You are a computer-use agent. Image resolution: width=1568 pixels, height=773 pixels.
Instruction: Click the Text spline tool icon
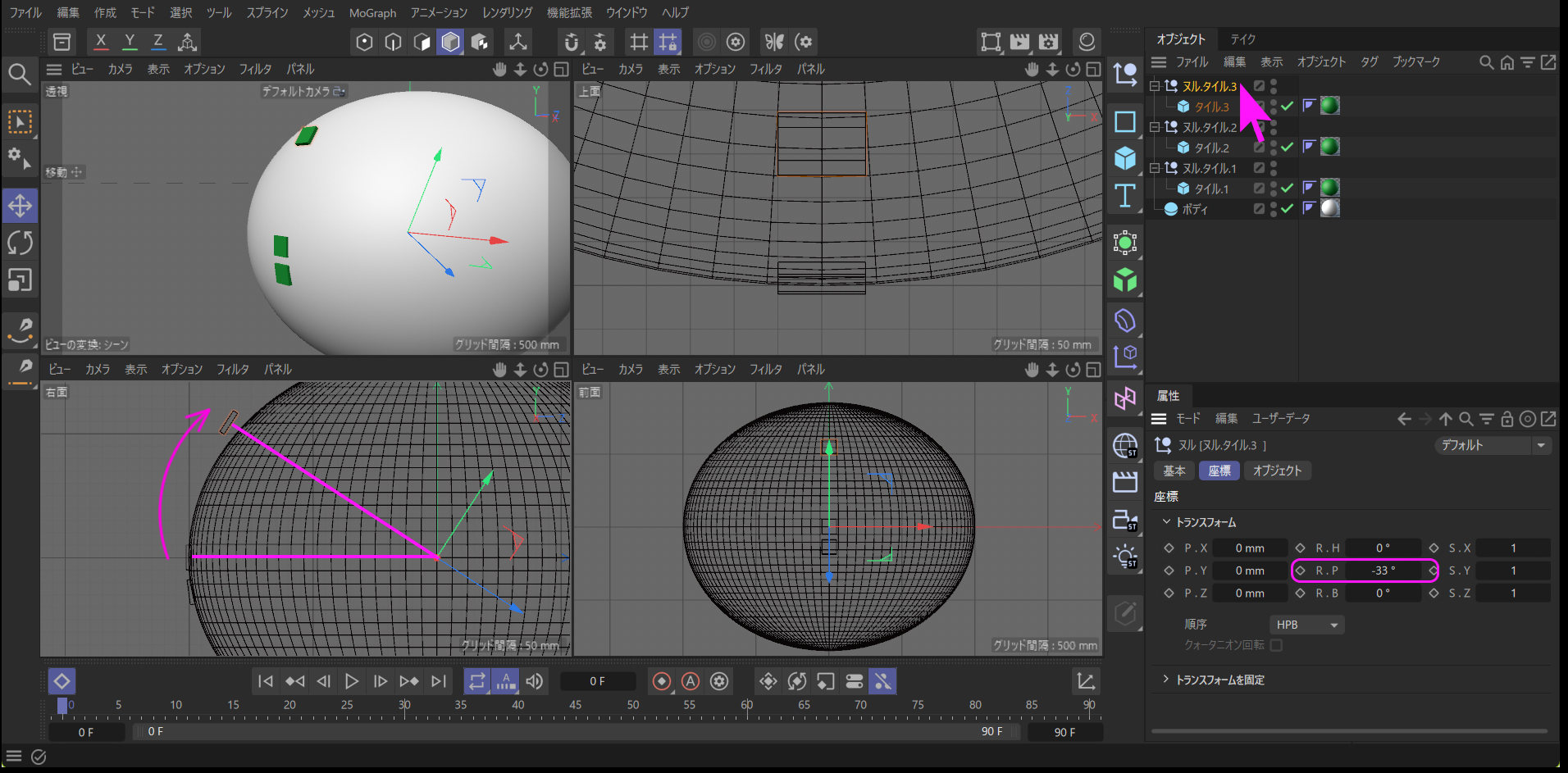tap(1125, 195)
